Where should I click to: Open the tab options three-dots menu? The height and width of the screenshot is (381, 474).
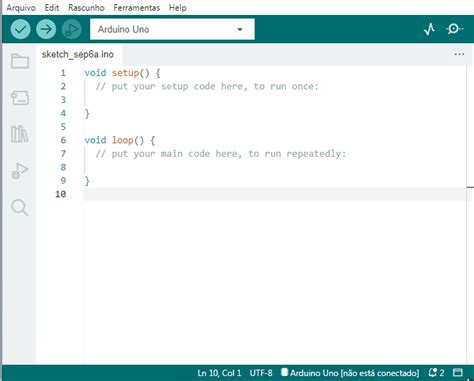click(x=459, y=54)
